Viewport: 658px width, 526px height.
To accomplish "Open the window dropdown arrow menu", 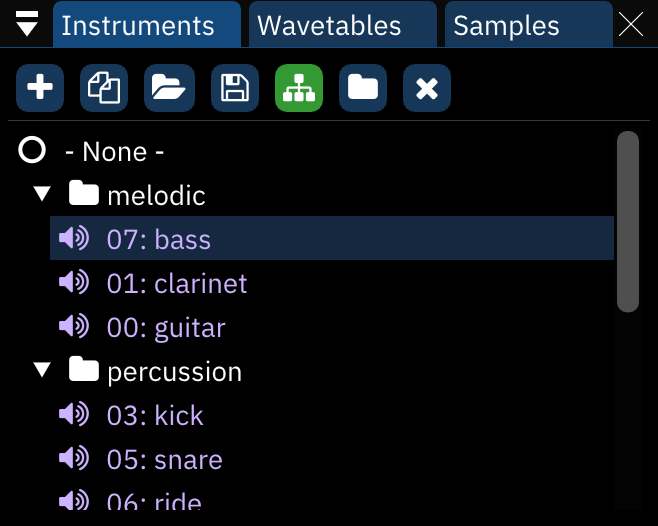I will coord(27,25).
